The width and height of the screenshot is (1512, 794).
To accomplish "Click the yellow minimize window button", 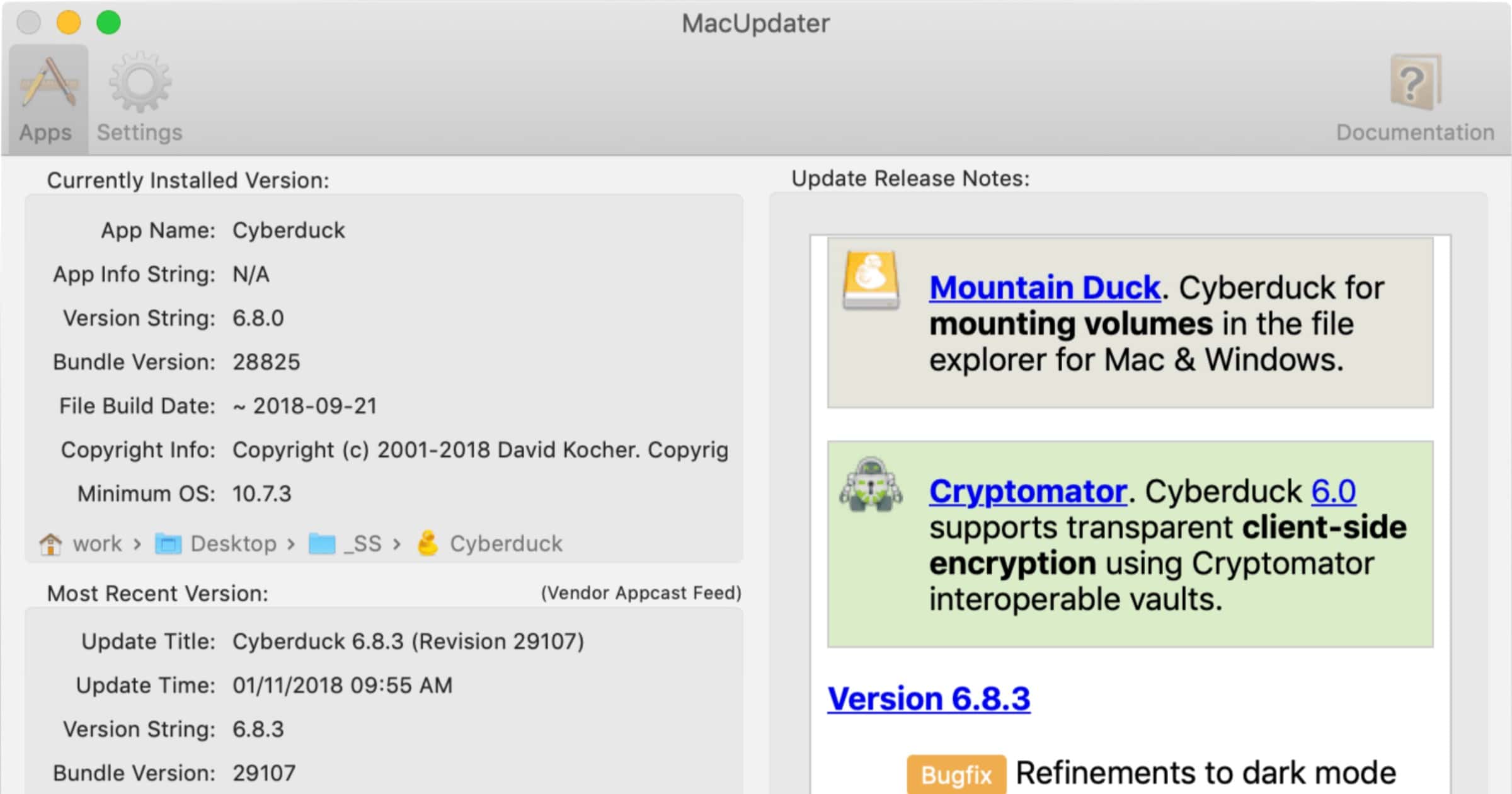I will click(68, 23).
